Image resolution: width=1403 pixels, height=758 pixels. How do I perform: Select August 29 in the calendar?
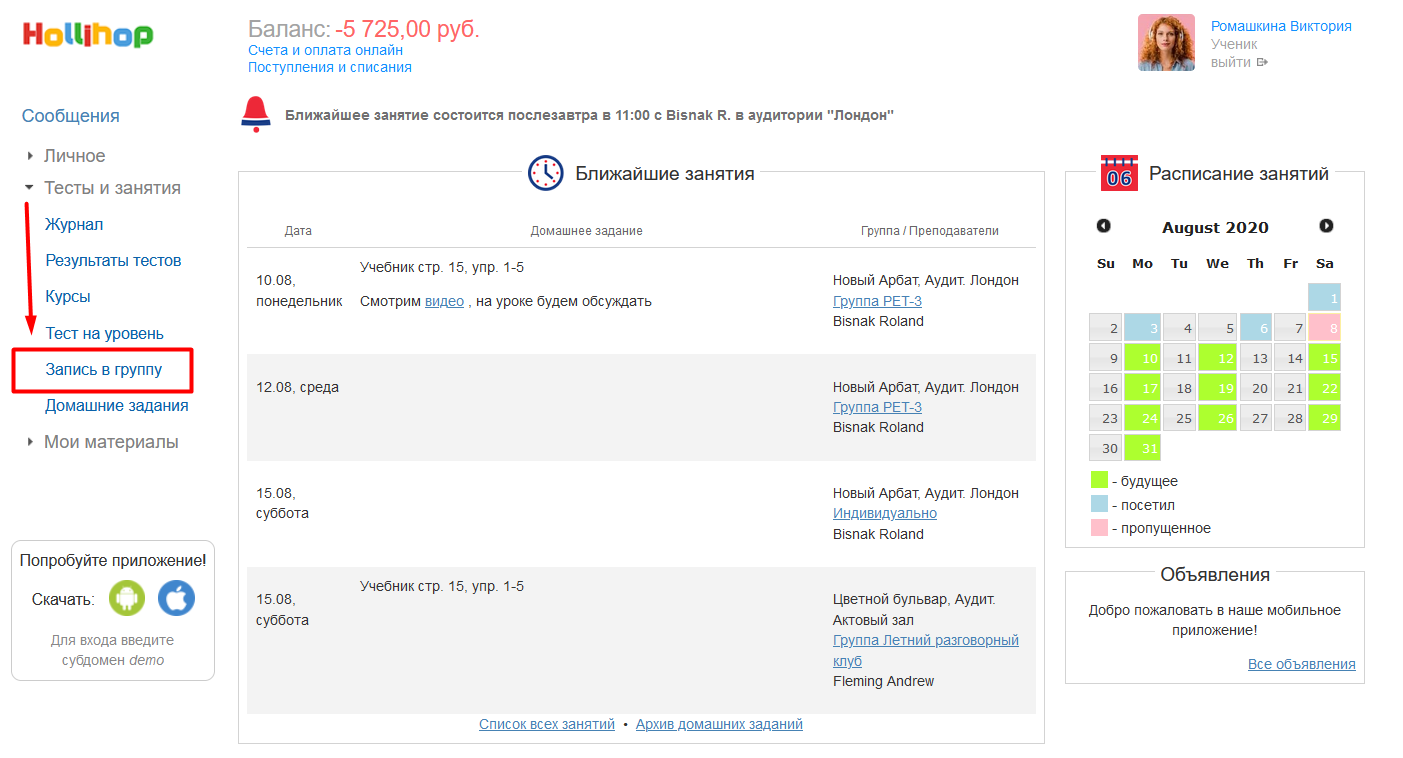point(1324,418)
